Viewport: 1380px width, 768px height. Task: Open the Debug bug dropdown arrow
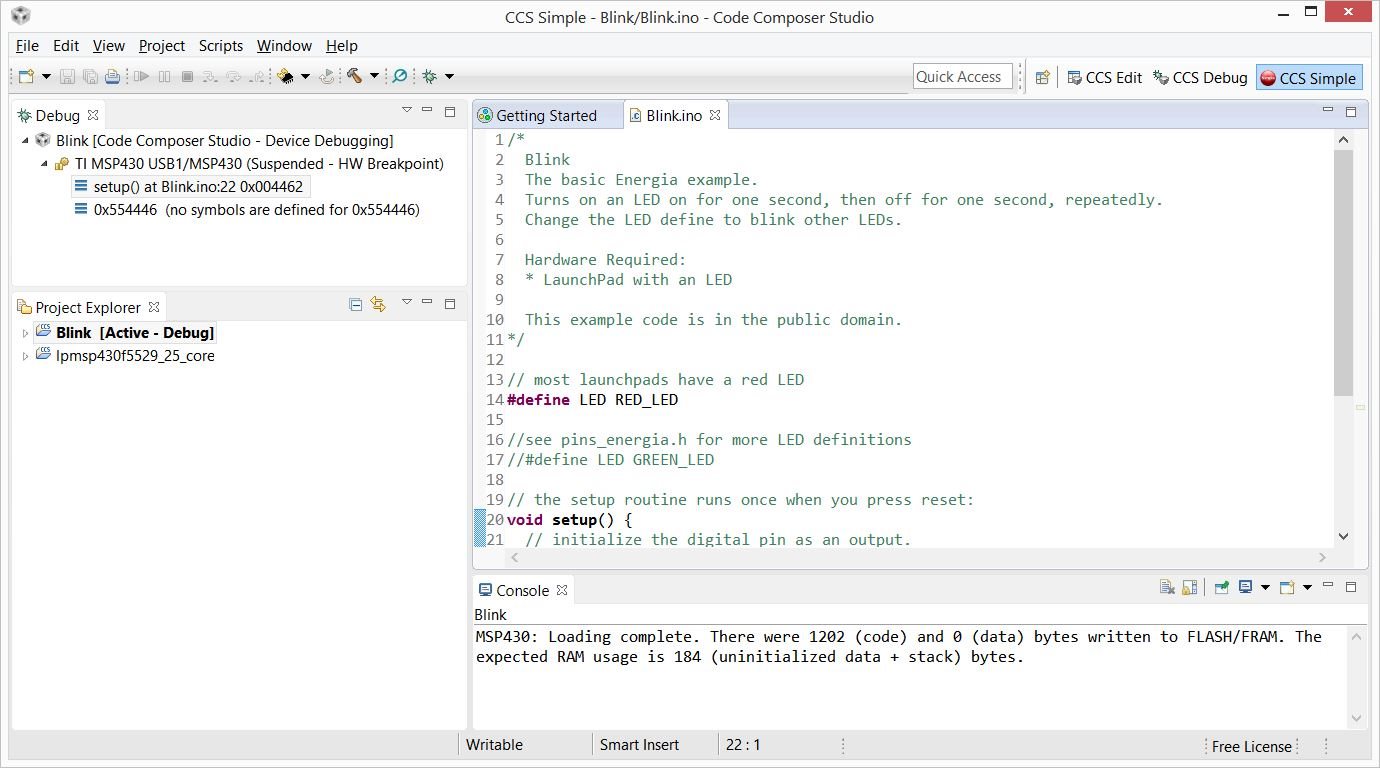click(449, 77)
